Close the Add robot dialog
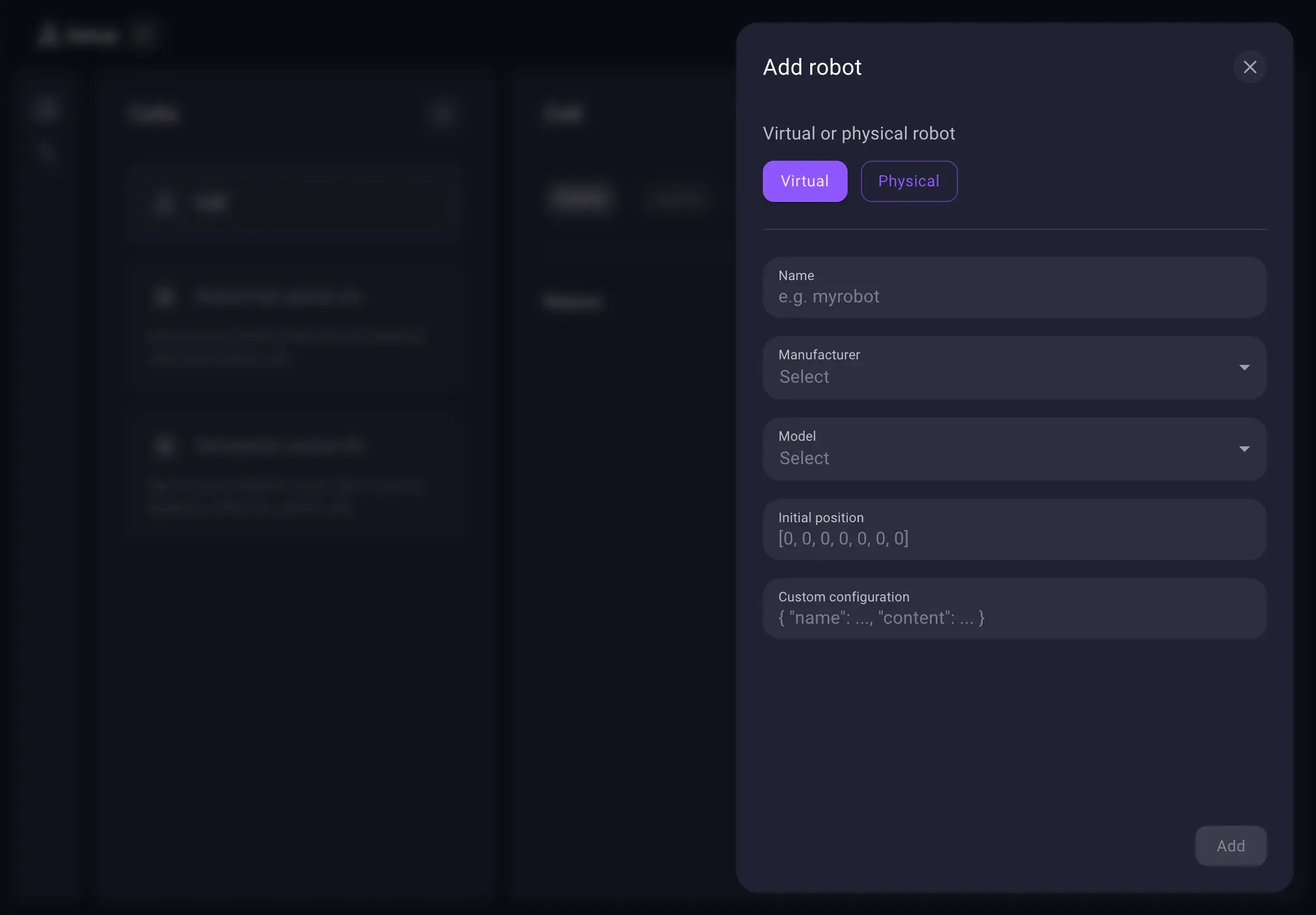The image size is (1316, 915). point(1250,67)
